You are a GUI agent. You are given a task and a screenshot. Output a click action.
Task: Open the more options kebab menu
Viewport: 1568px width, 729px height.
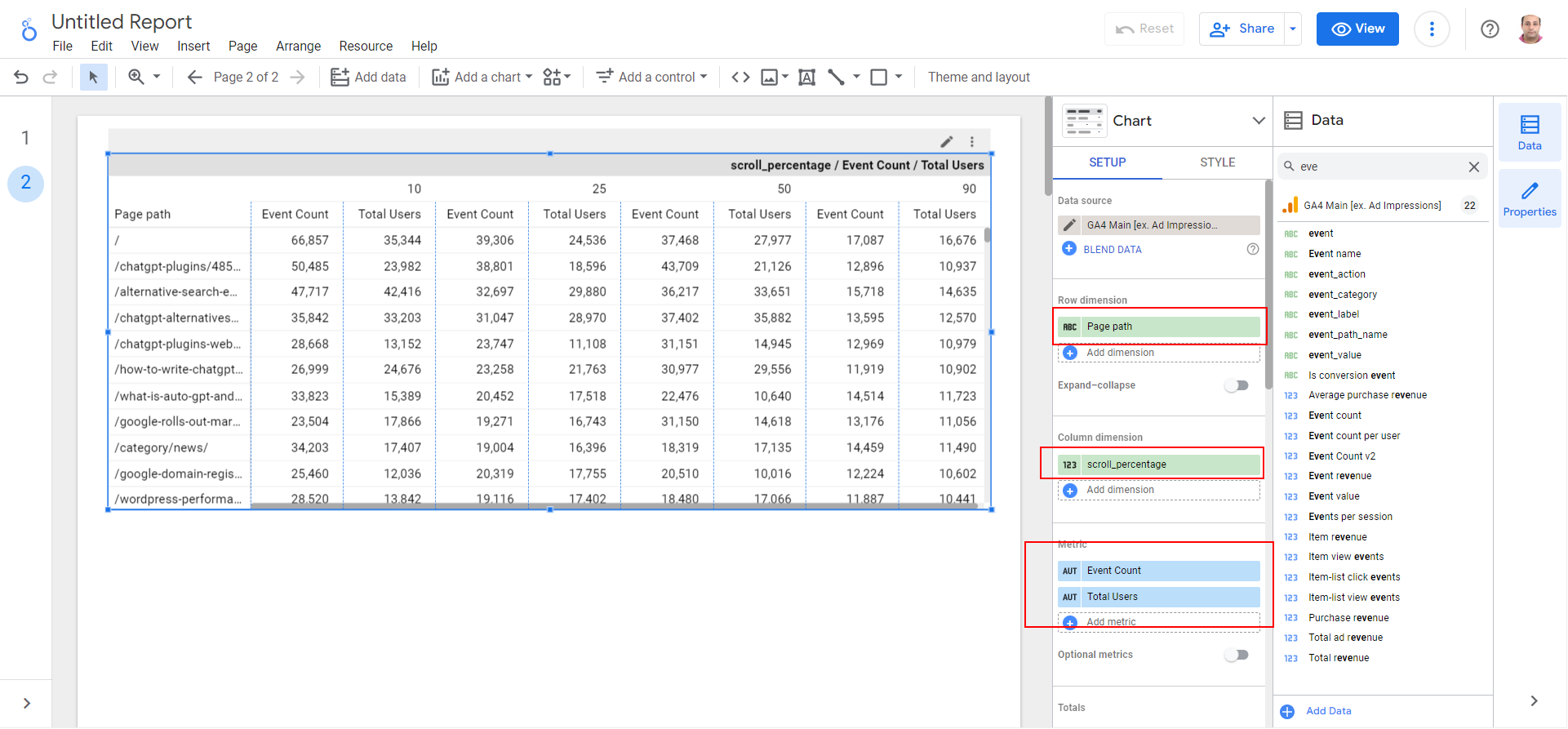[1432, 29]
